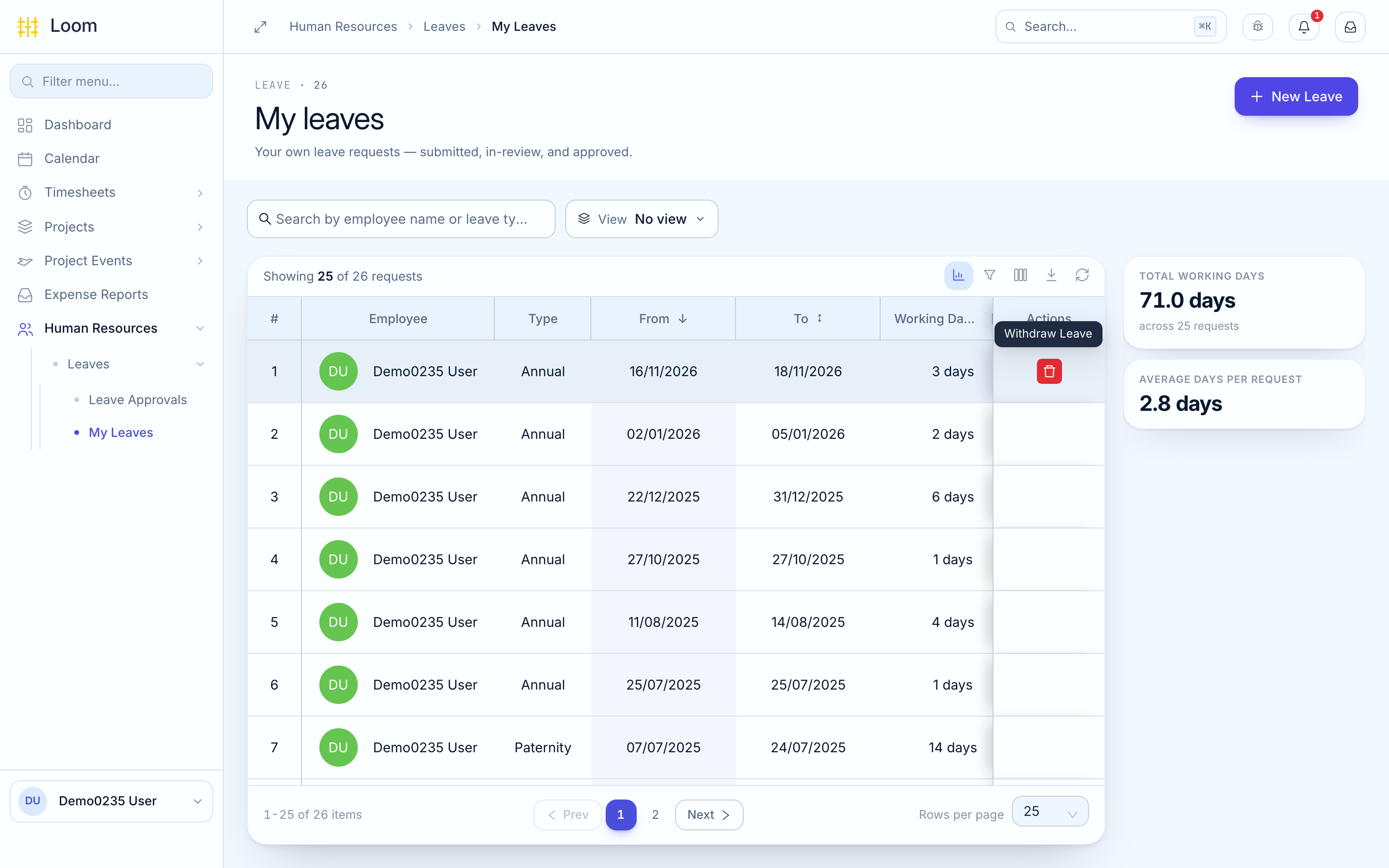Focus employee name search field

click(x=401, y=219)
